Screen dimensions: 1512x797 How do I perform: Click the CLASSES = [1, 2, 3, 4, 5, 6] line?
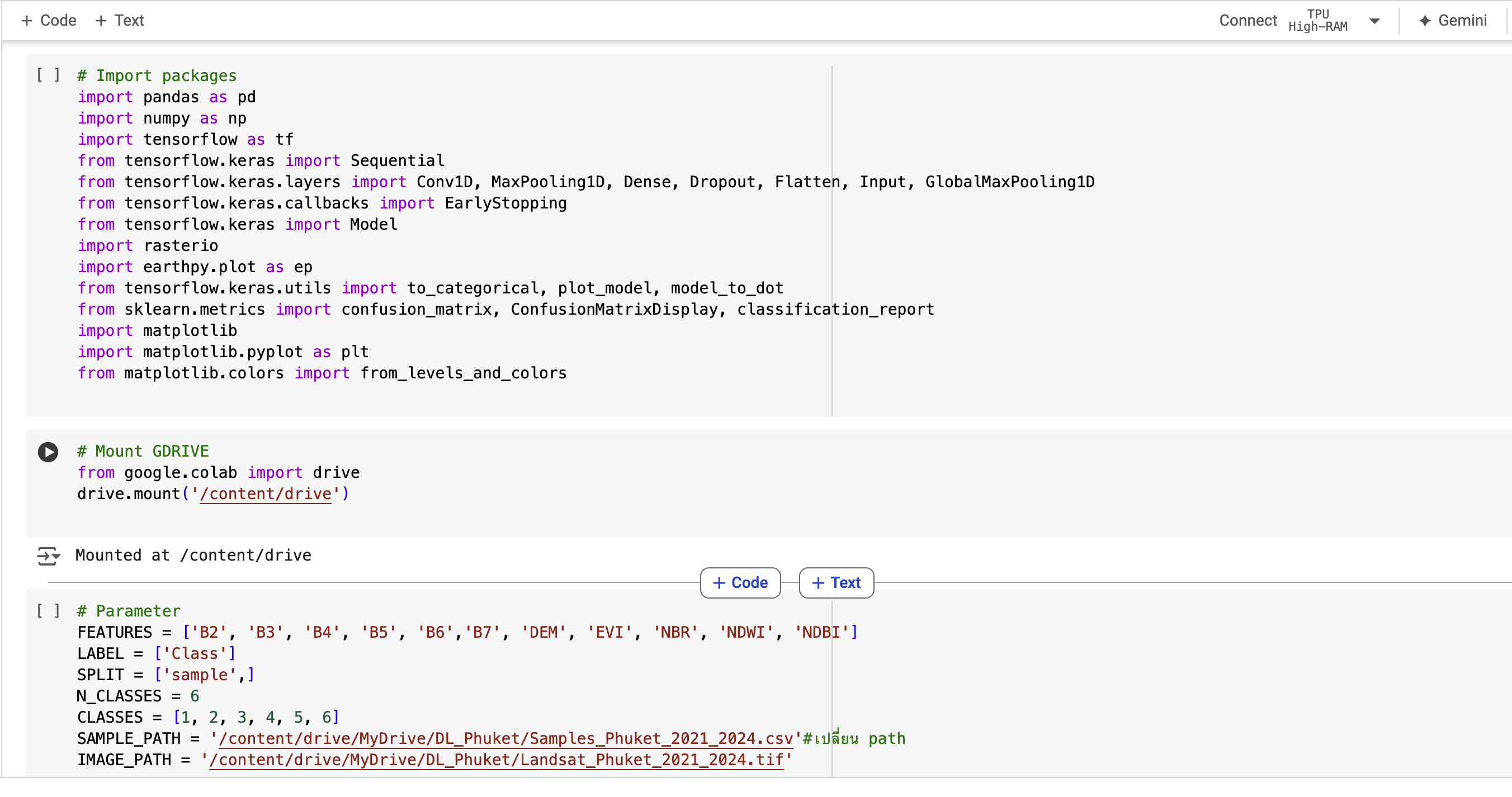(209, 717)
